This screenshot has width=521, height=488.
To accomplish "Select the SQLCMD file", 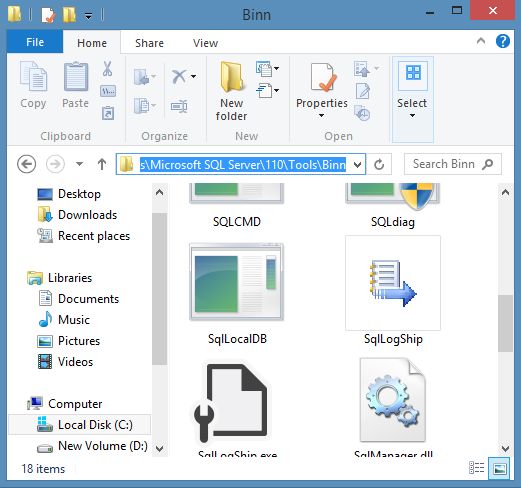I will tap(237, 207).
